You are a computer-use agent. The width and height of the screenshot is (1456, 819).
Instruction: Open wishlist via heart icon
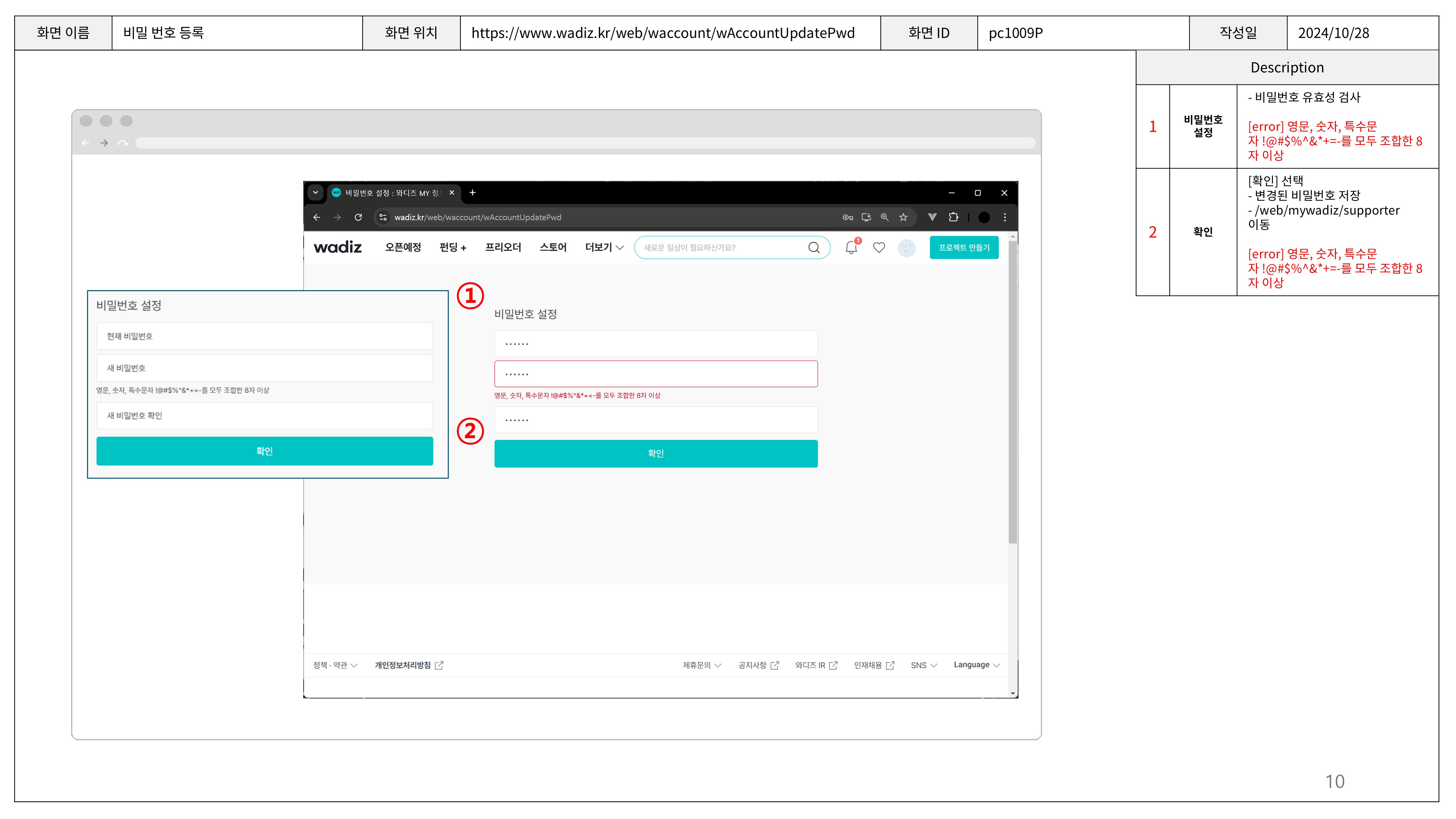click(879, 248)
